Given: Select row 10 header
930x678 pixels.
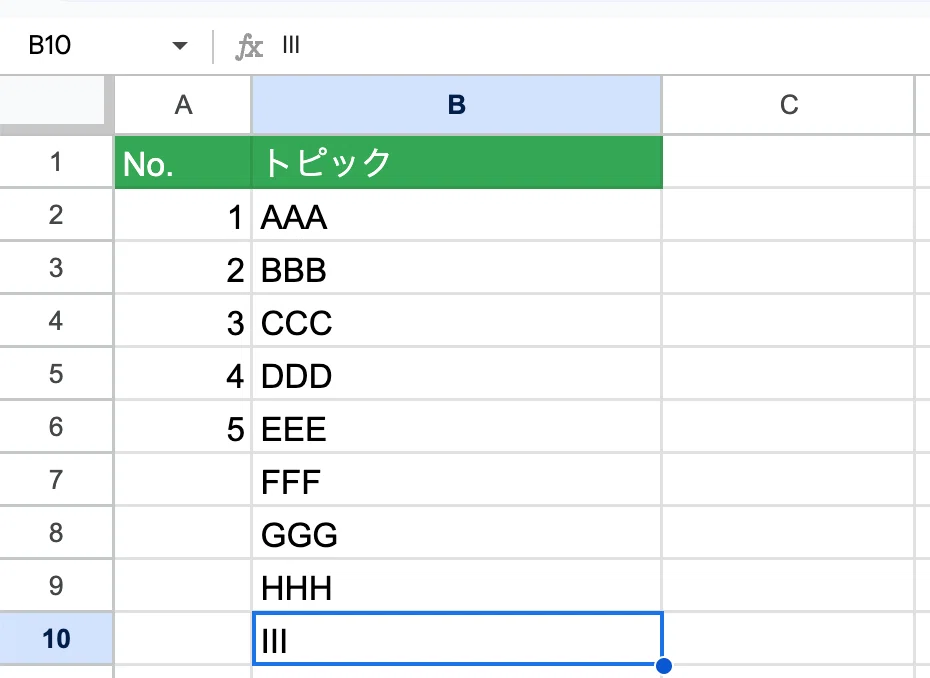Looking at the screenshot, I should click(x=56, y=639).
